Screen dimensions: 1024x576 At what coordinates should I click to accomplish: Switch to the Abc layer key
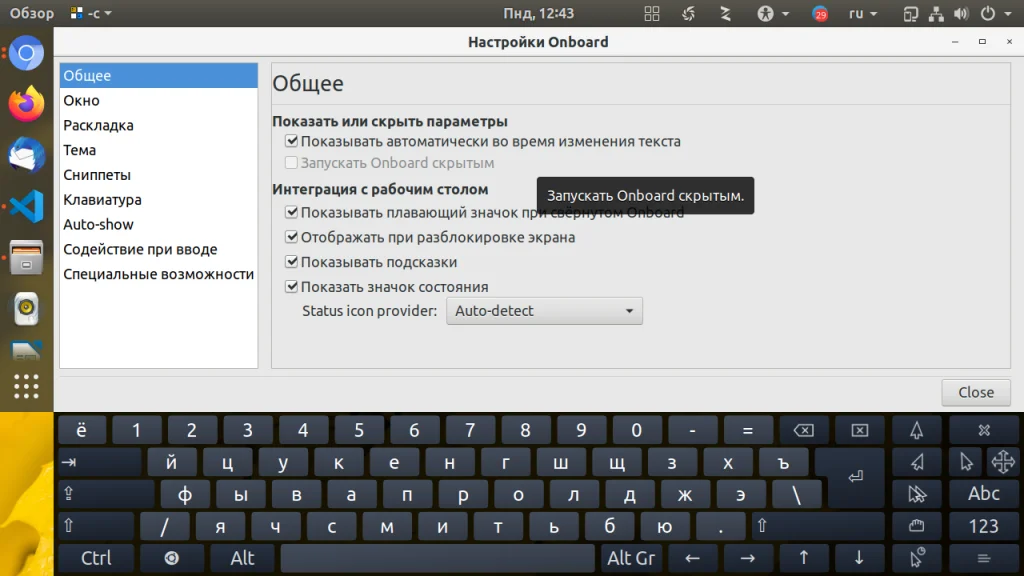(x=984, y=494)
